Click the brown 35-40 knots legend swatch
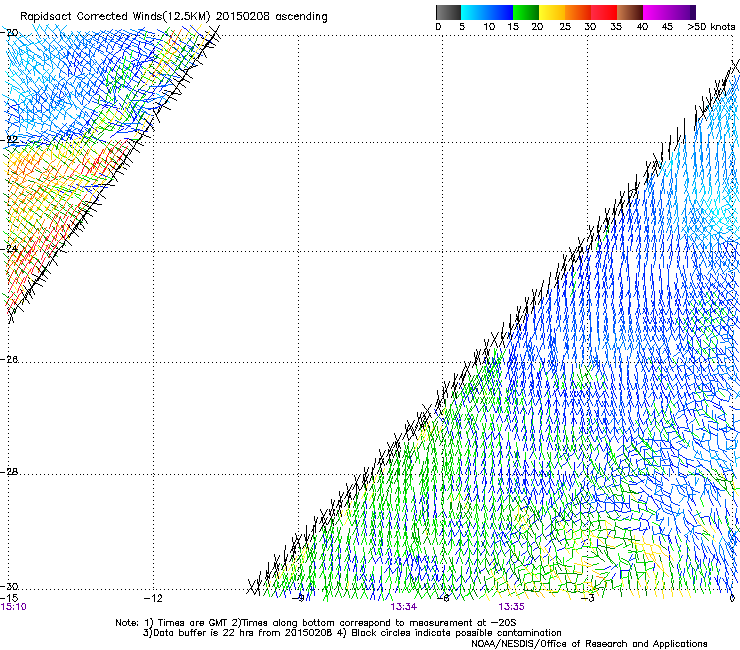The image size is (740, 650). tap(630, 12)
